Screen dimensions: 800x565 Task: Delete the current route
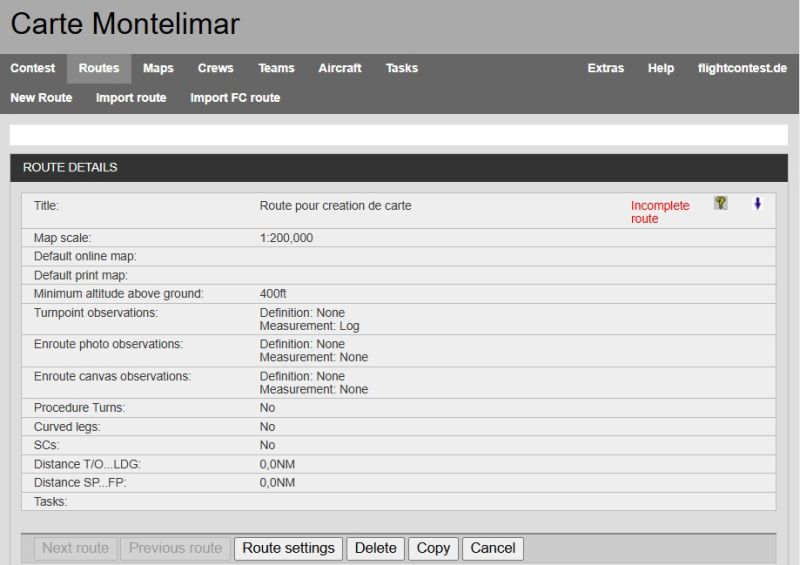pyautogui.click(x=376, y=548)
